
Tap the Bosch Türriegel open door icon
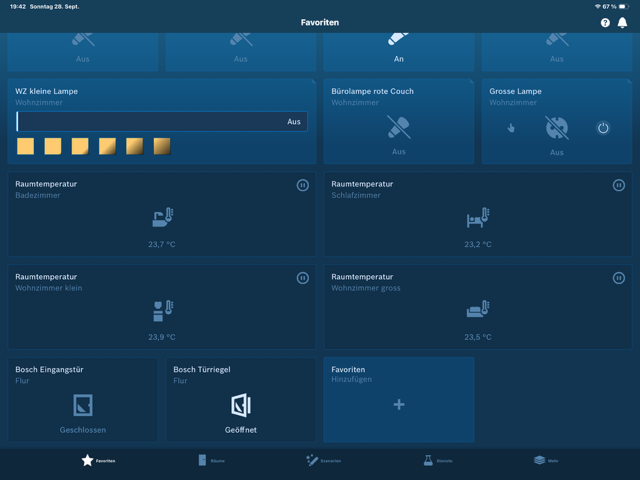[x=241, y=405]
